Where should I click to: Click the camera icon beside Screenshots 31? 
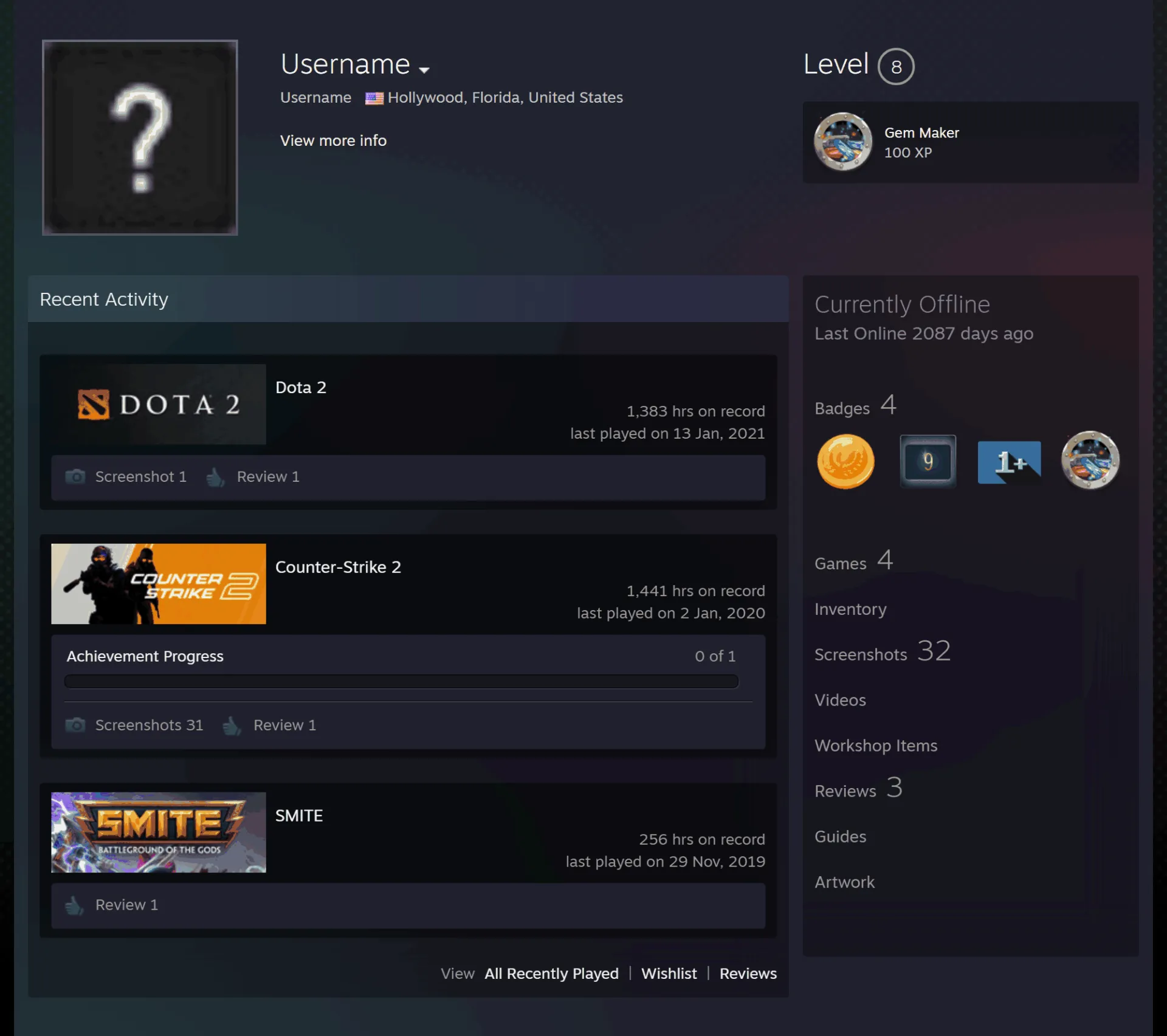[75, 725]
